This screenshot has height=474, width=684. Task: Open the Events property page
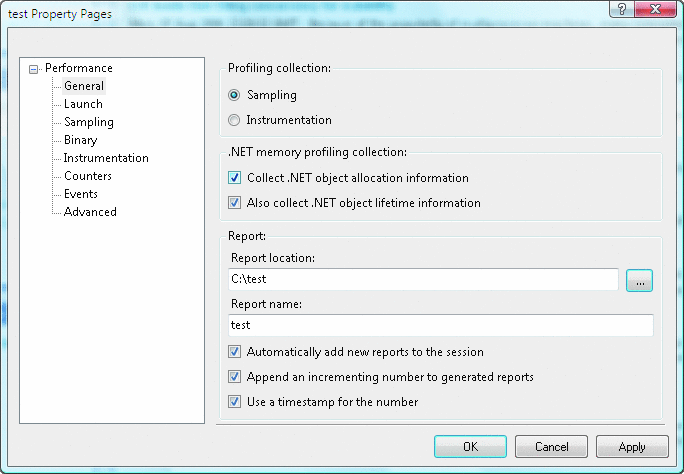click(81, 194)
